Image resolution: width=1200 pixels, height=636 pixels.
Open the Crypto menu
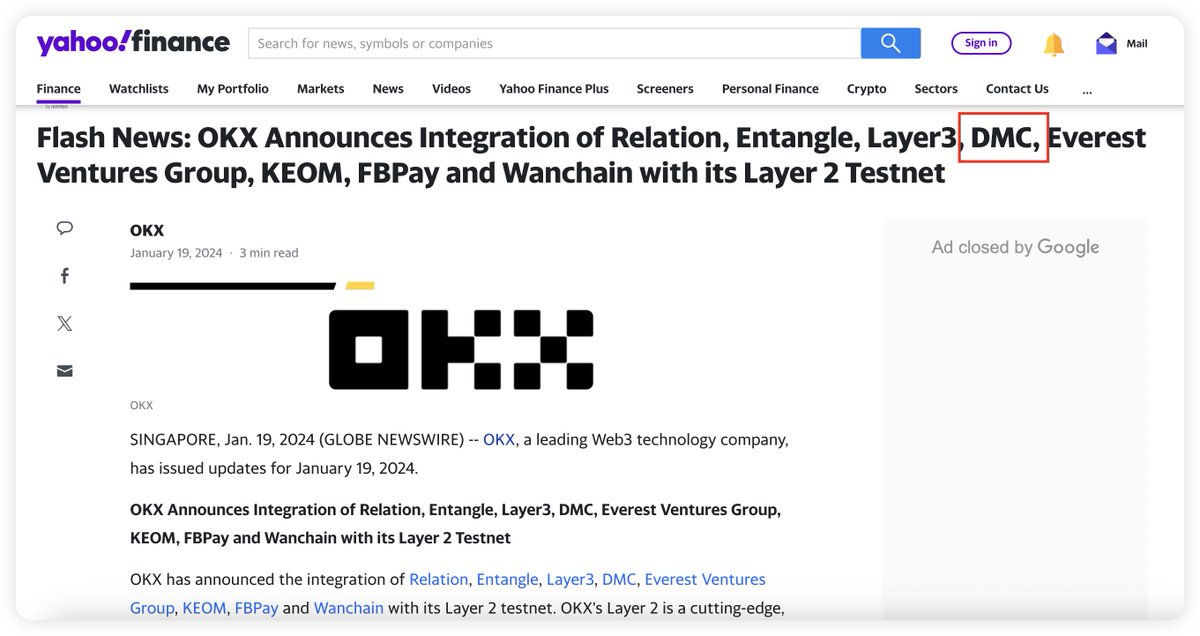[x=867, y=88]
